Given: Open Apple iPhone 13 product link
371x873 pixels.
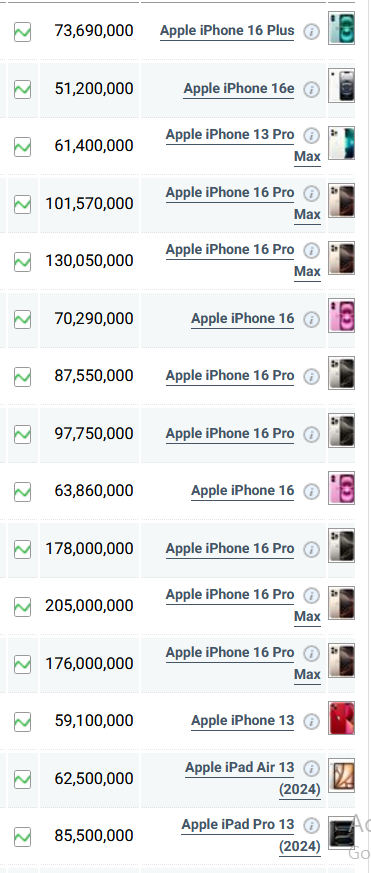Looking at the screenshot, I should [242, 720].
